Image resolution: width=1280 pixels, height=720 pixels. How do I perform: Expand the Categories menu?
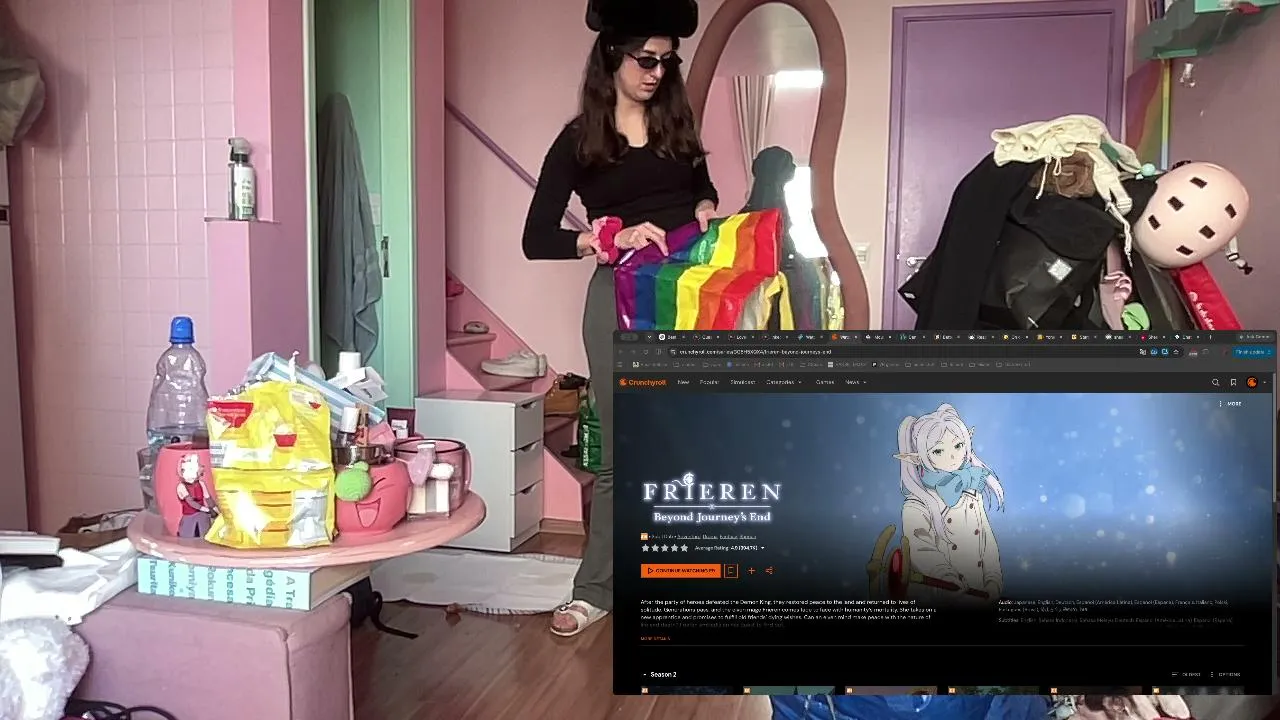(x=782, y=382)
